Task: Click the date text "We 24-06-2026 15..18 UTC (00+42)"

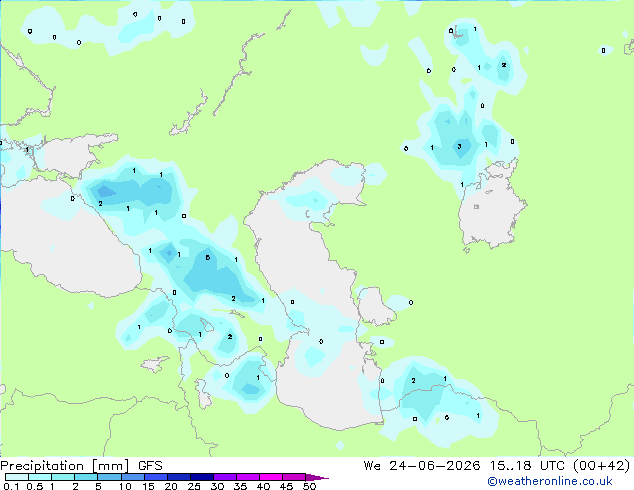Action: click(x=497, y=465)
